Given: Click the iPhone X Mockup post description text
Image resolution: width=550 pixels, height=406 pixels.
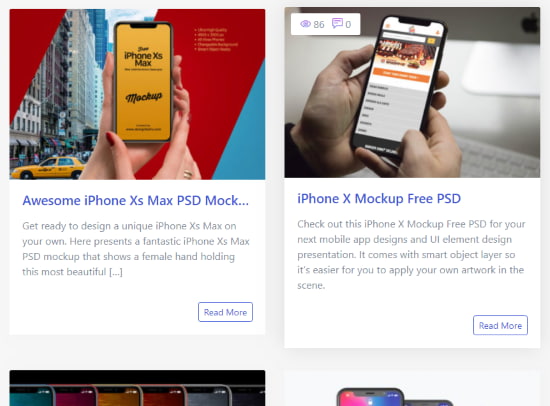Looking at the screenshot, I should (411, 254).
